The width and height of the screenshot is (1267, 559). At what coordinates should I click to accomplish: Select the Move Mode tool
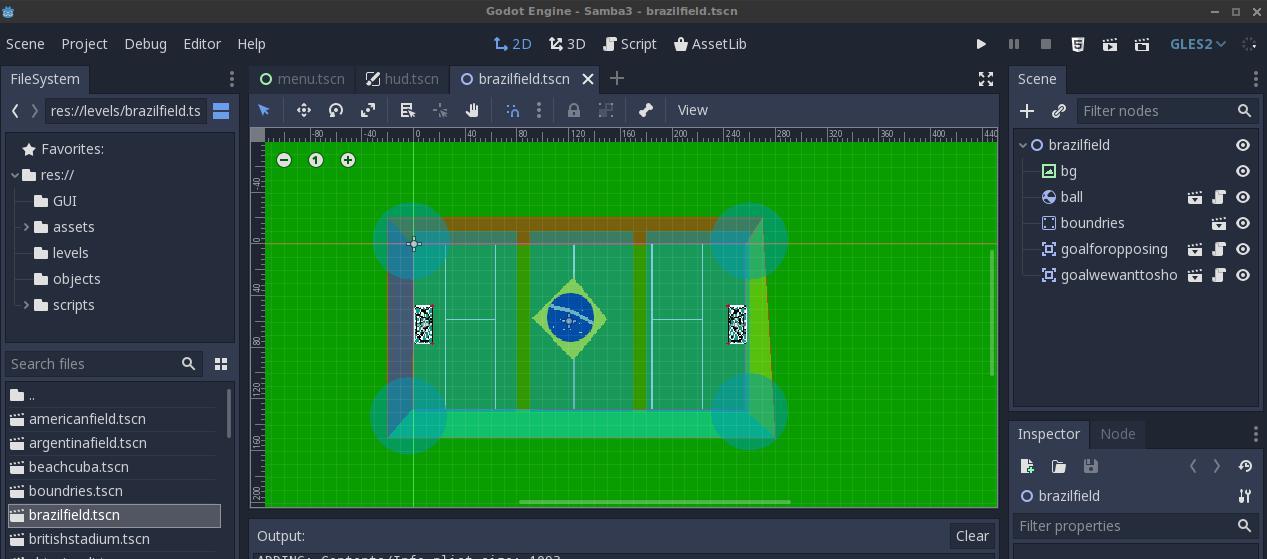tap(304, 110)
